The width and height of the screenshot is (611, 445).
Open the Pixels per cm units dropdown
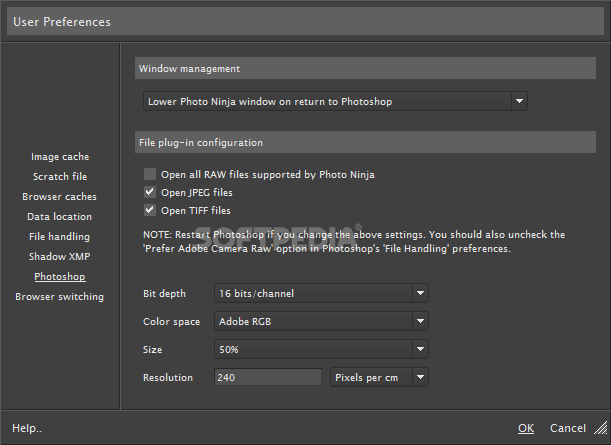(379, 378)
